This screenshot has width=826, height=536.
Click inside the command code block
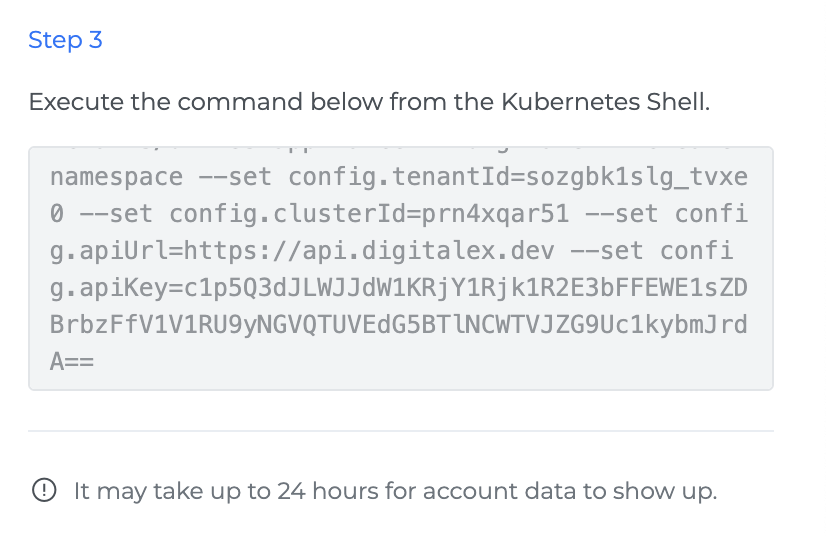point(400,270)
